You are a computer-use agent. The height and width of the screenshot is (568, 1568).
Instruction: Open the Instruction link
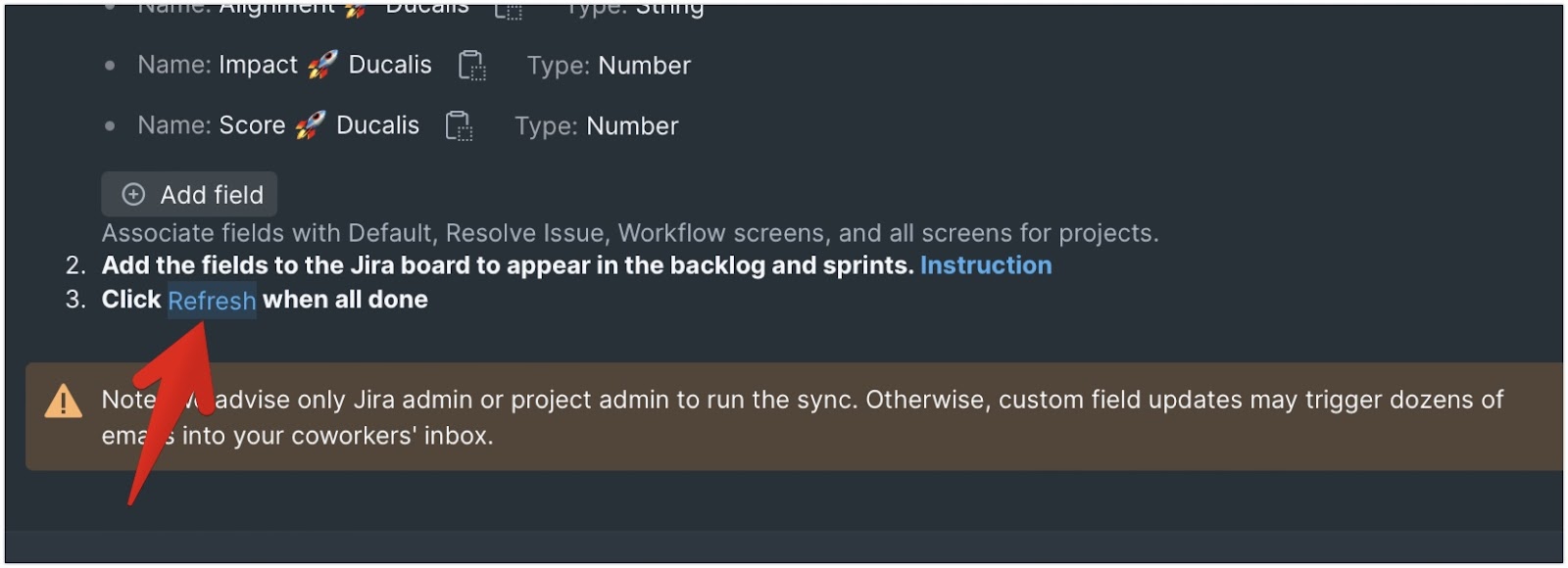point(986,265)
